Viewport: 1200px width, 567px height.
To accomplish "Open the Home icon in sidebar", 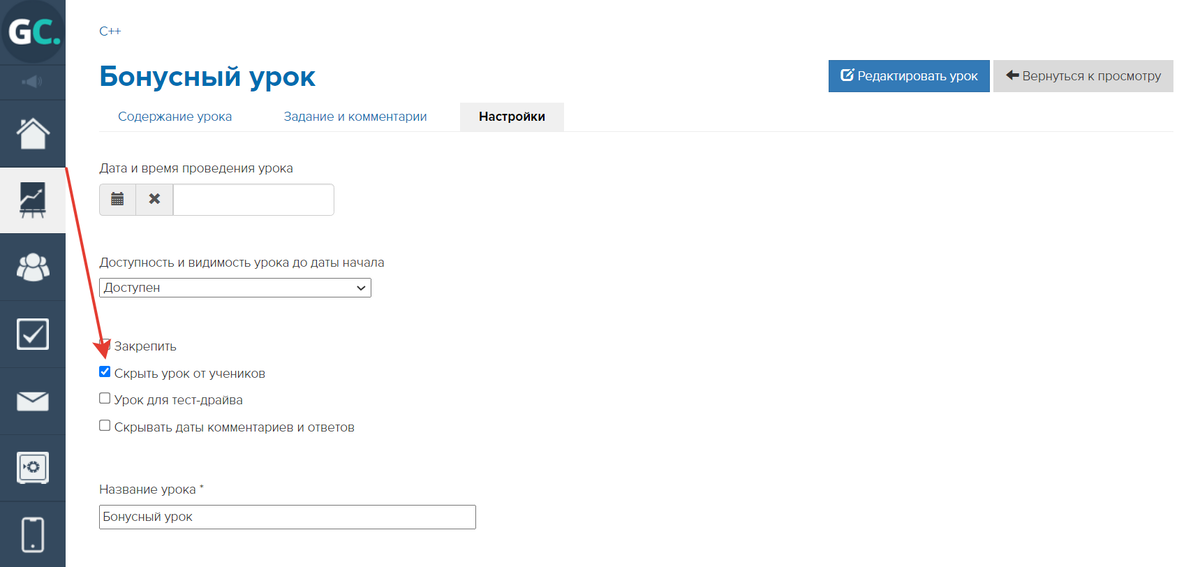I will coord(33,133).
